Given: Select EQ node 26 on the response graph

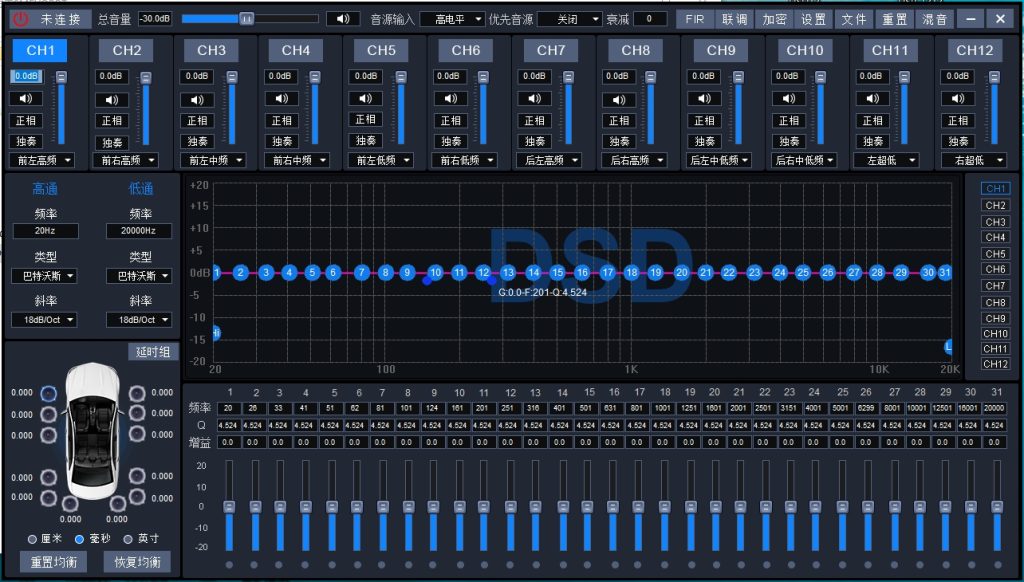Looking at the screenshot, I should (x=827, y=272).
